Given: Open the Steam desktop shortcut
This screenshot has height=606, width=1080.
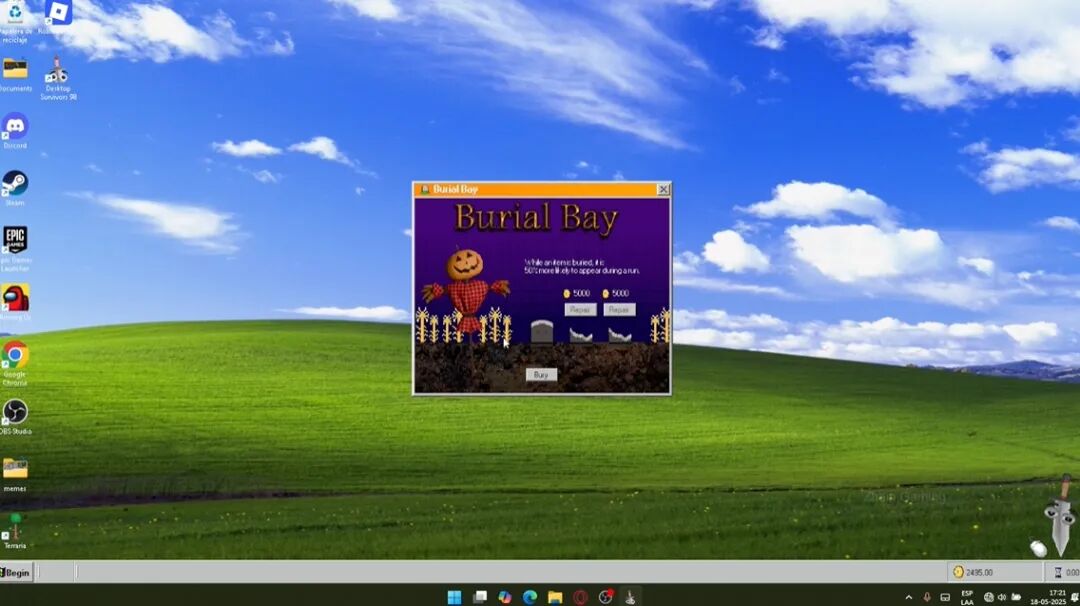Looking at the screenshot, I should pos(15,188).
